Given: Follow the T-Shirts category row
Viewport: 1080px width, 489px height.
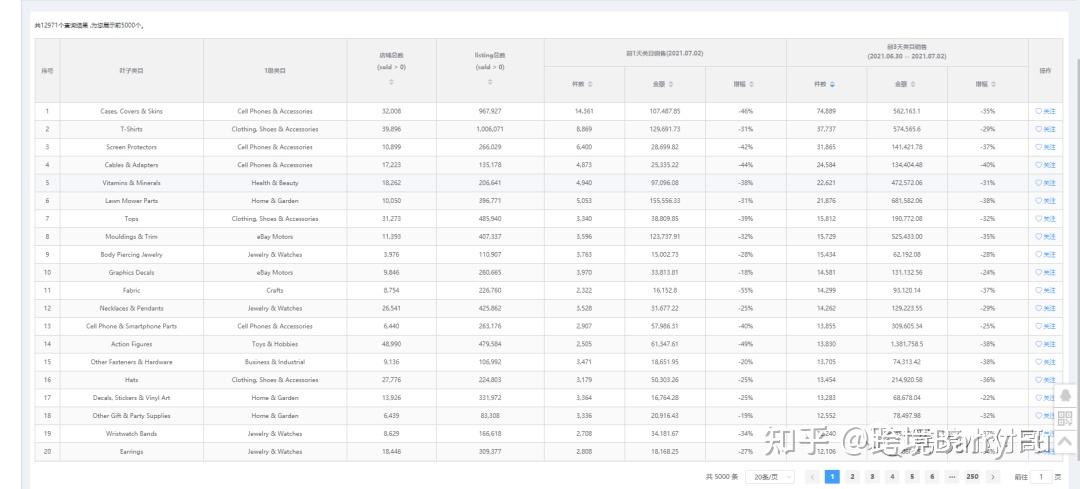Looking at the screenshot, I should pos(1045,129).
